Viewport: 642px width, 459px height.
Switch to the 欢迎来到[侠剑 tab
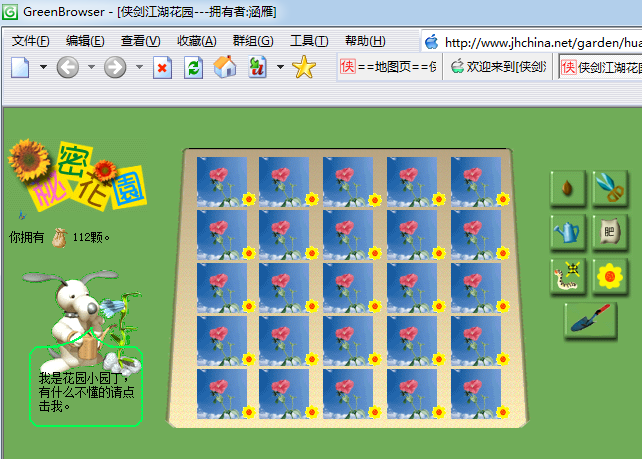pyautogui.click(x=498, y=66)
